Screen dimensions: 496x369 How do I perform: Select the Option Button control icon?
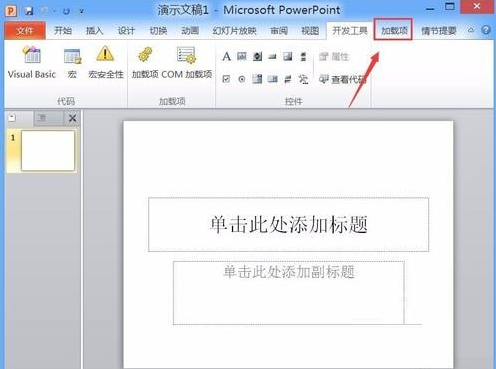[x=242, y=79]
